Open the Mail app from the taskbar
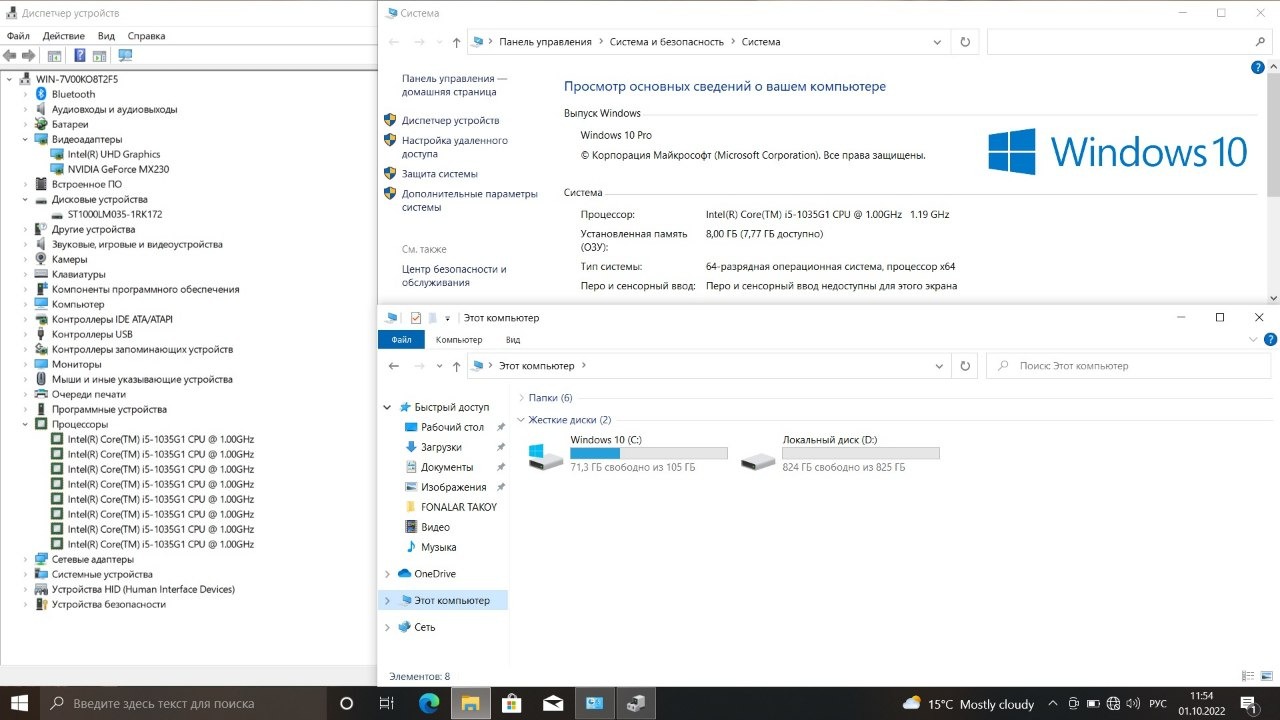The width and height of the screenshot is (1280, 720). pyautogui.click(x=552, y=703)
